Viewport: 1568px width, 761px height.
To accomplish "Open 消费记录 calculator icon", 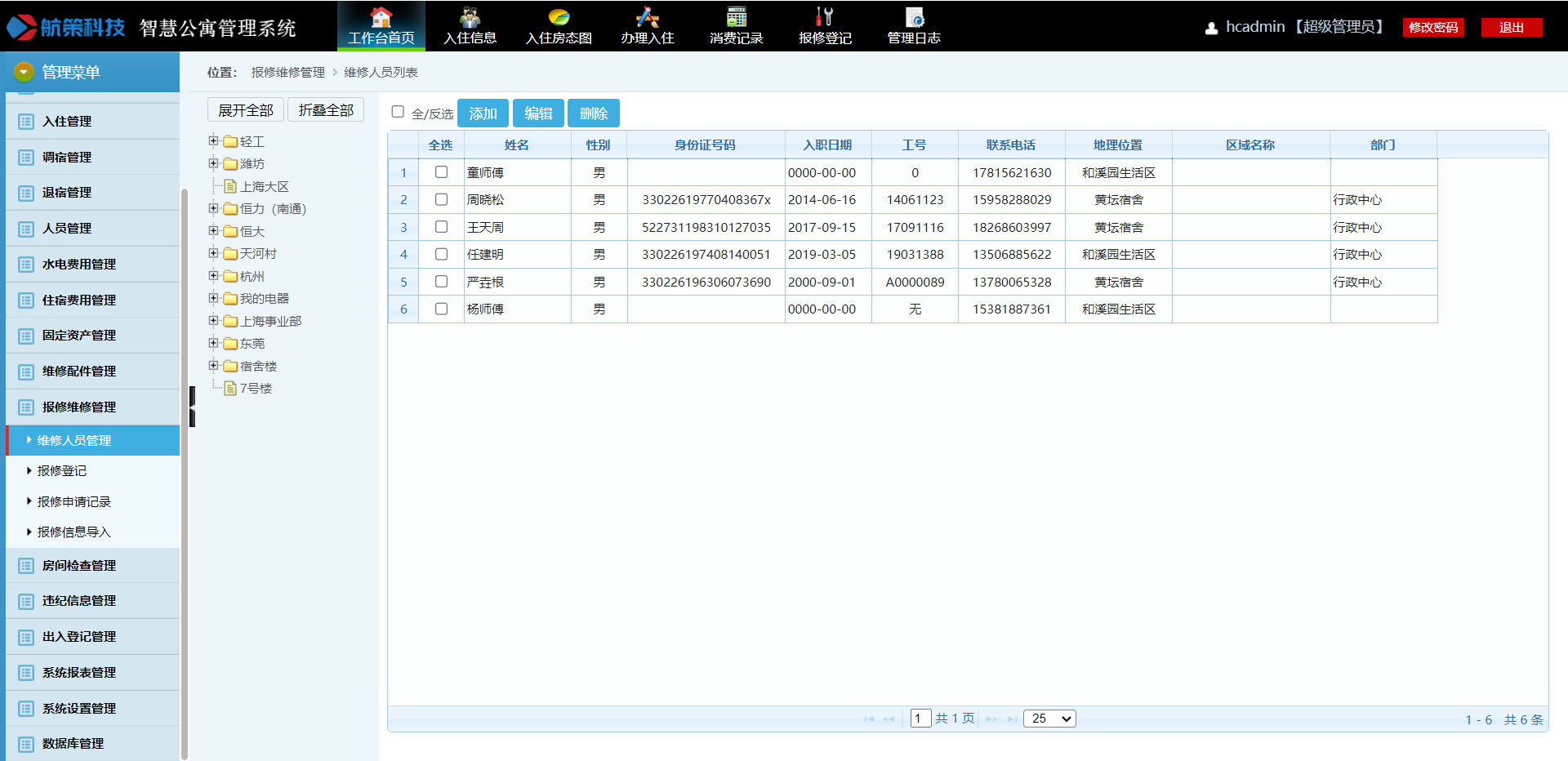I will [736, 17].
